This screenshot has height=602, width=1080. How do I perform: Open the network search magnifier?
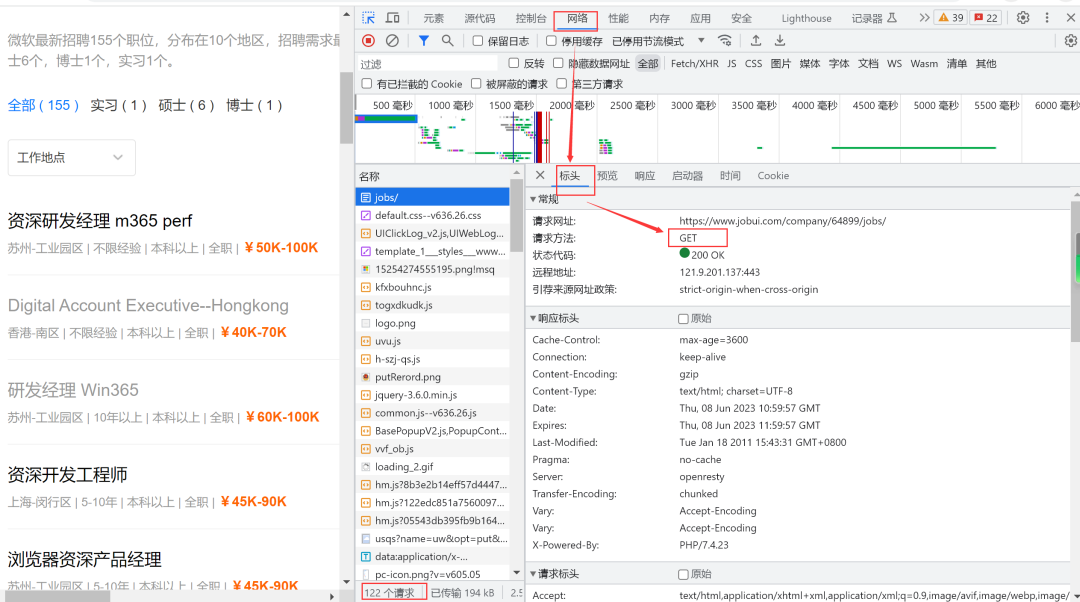pyautogui.click(x=447, y=41)
